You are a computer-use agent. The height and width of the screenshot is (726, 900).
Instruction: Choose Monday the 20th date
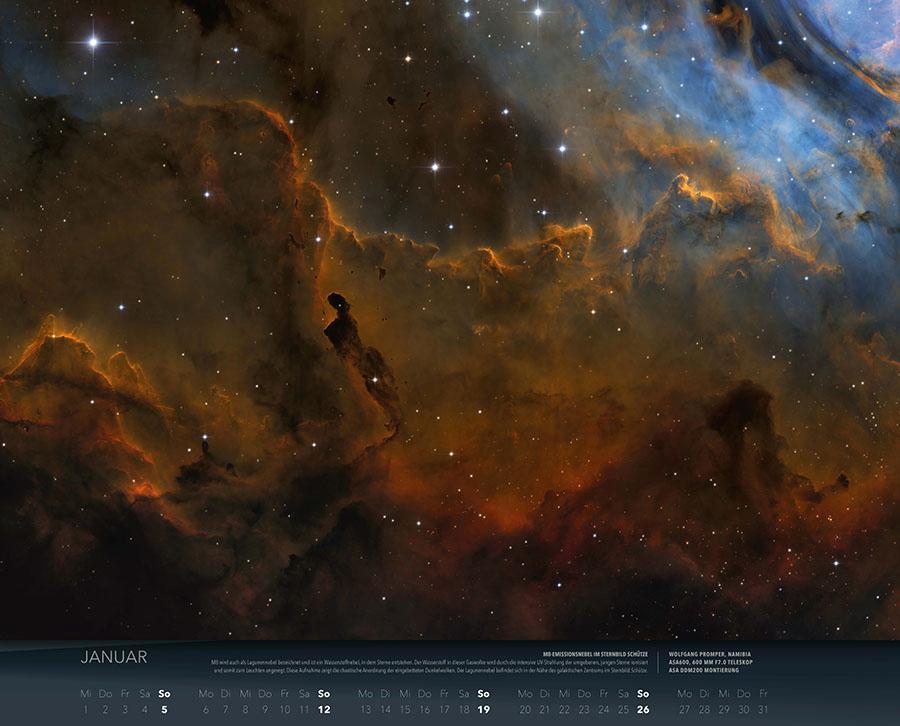pyautogui.click(x=525, y=709)
